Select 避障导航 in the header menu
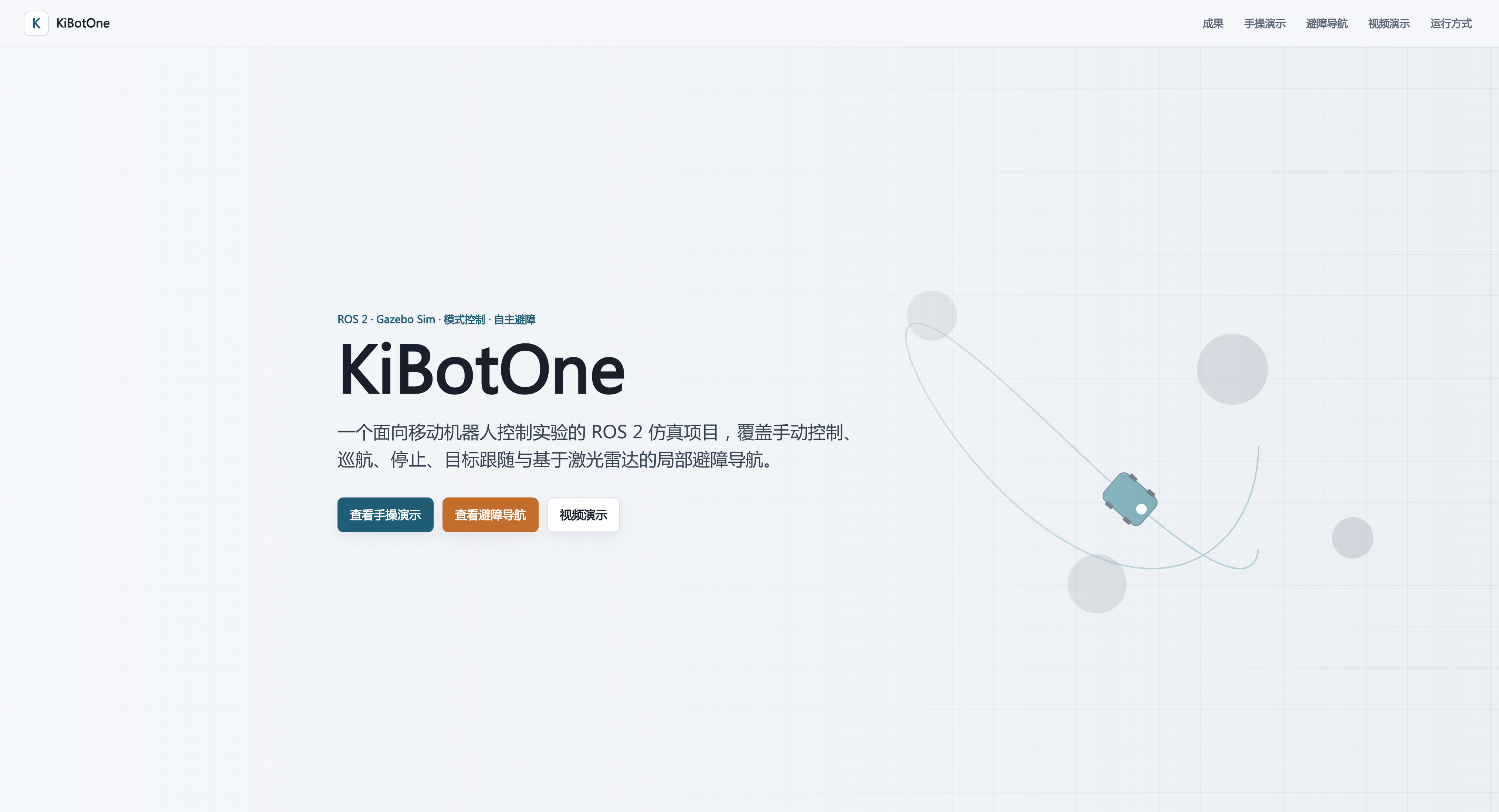This screenshot has width=1499, height=812. tap(1326, 23)
